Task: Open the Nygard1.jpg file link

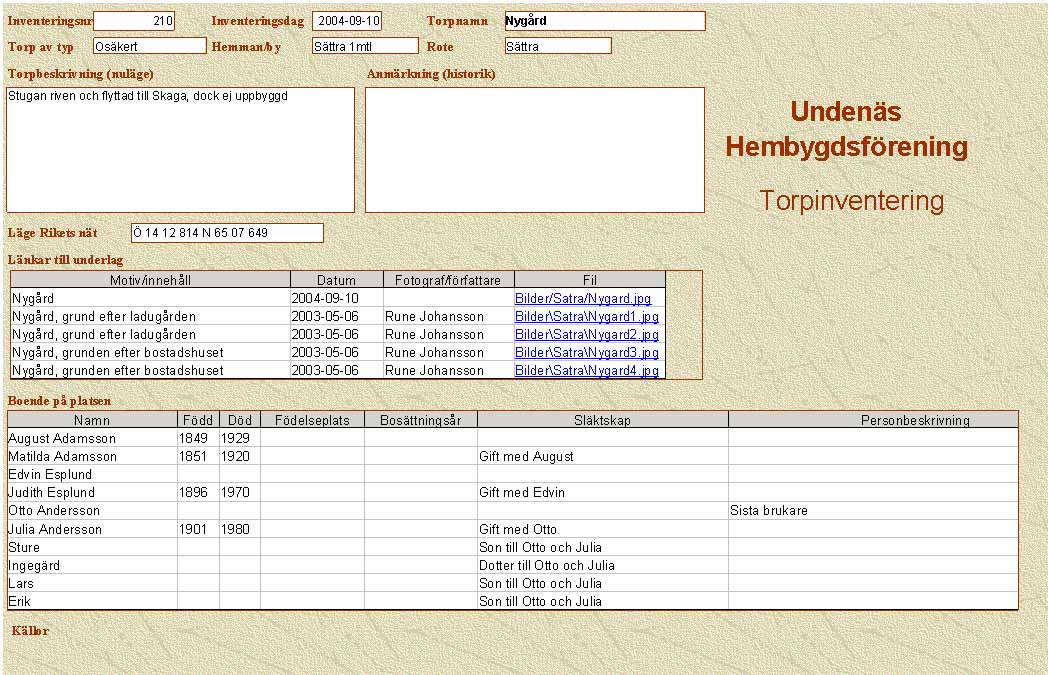Action: point(587,316)
